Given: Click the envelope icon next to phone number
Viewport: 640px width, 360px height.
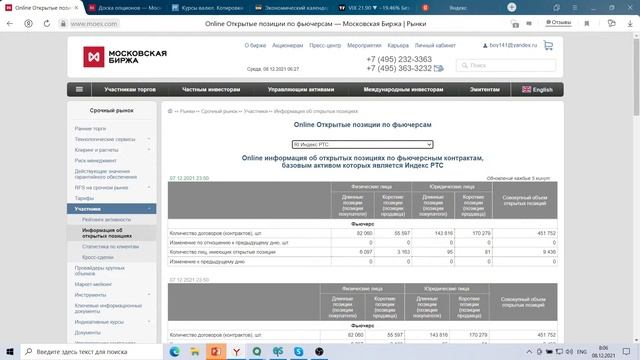Looking at the screenshot, I should coord(439,68).
